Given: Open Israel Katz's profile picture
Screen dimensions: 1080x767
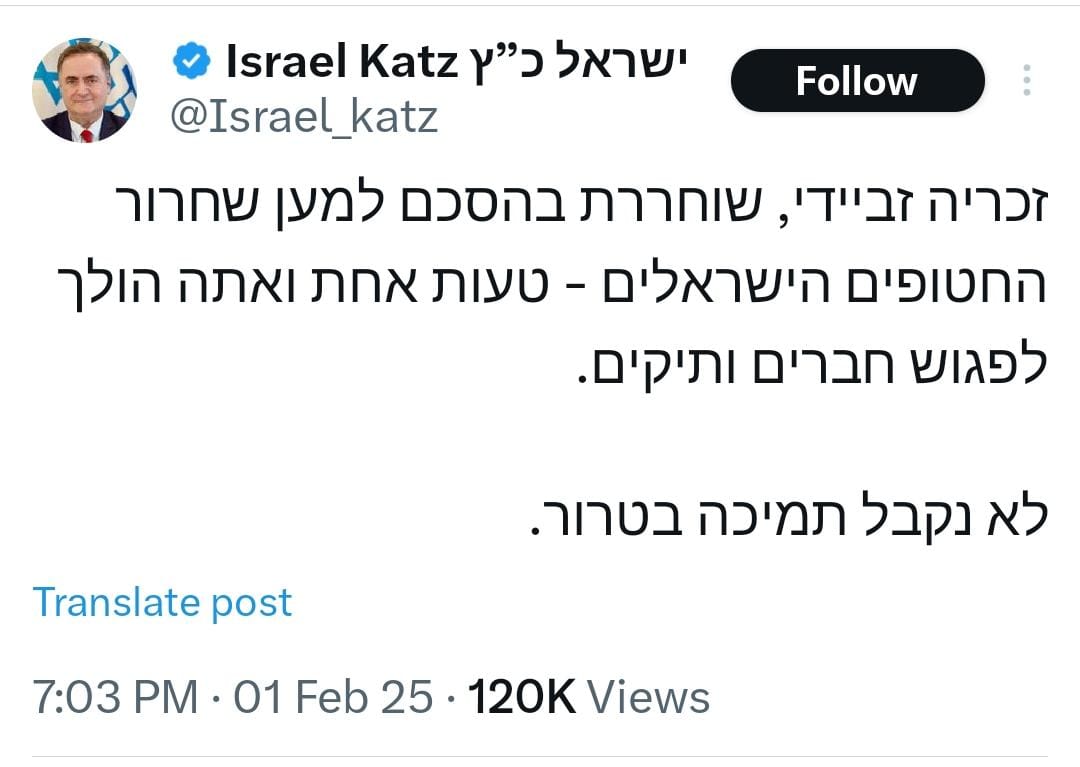Looking at the screenshot, I should [x=84, y=90].
